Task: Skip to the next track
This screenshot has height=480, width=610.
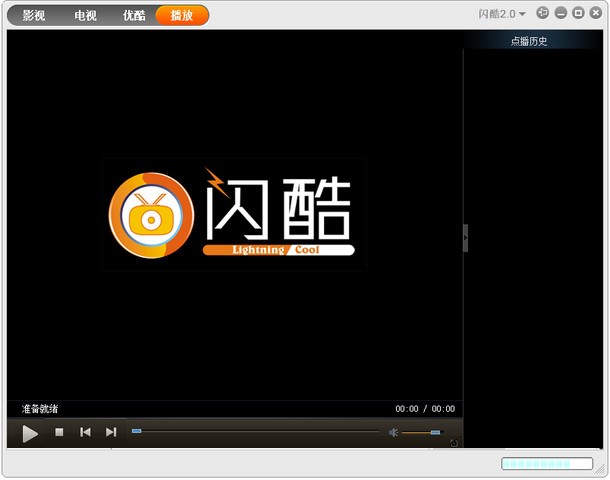Action: point(111,432)
